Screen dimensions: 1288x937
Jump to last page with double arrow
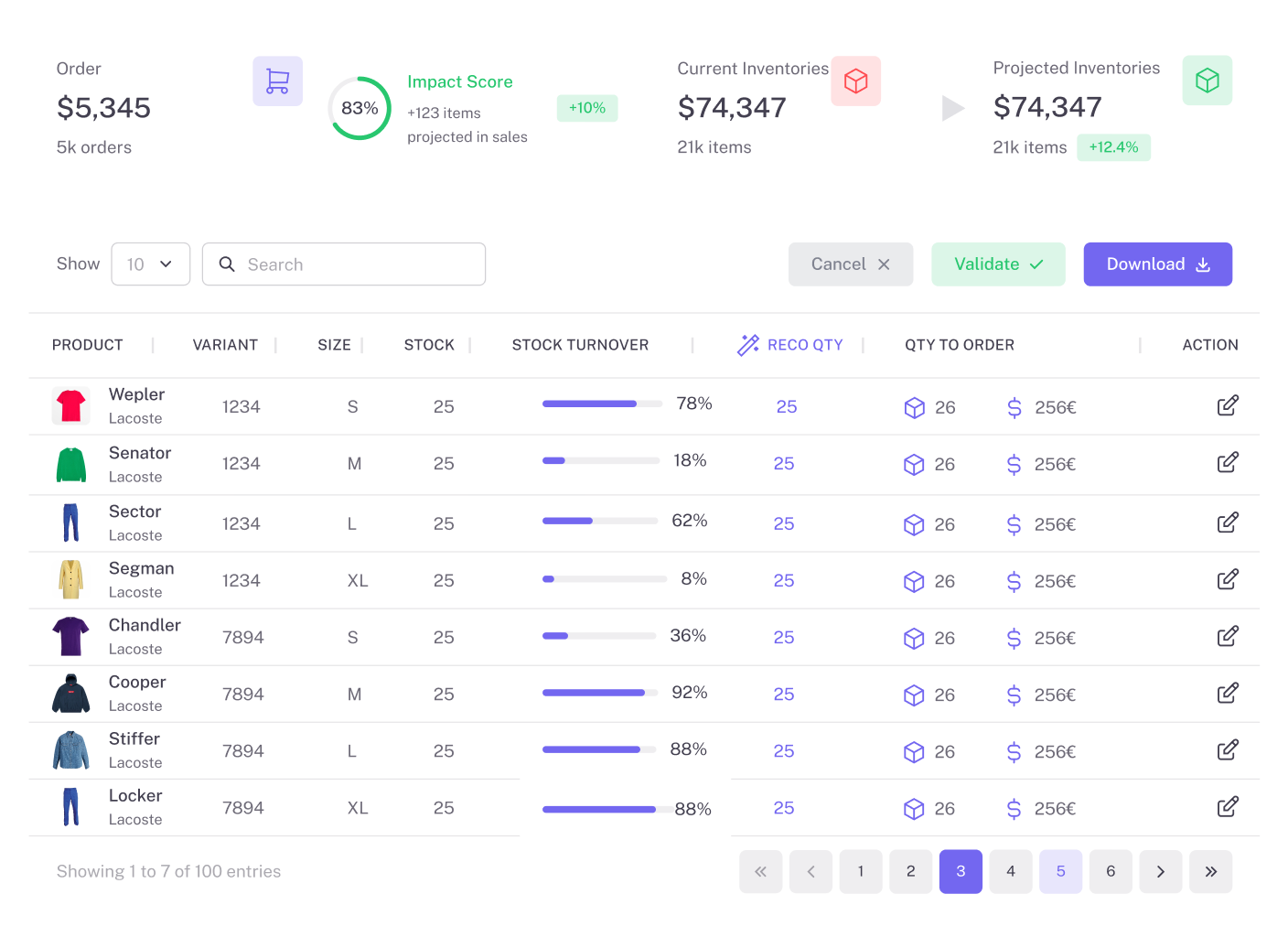pos(1210,871)
